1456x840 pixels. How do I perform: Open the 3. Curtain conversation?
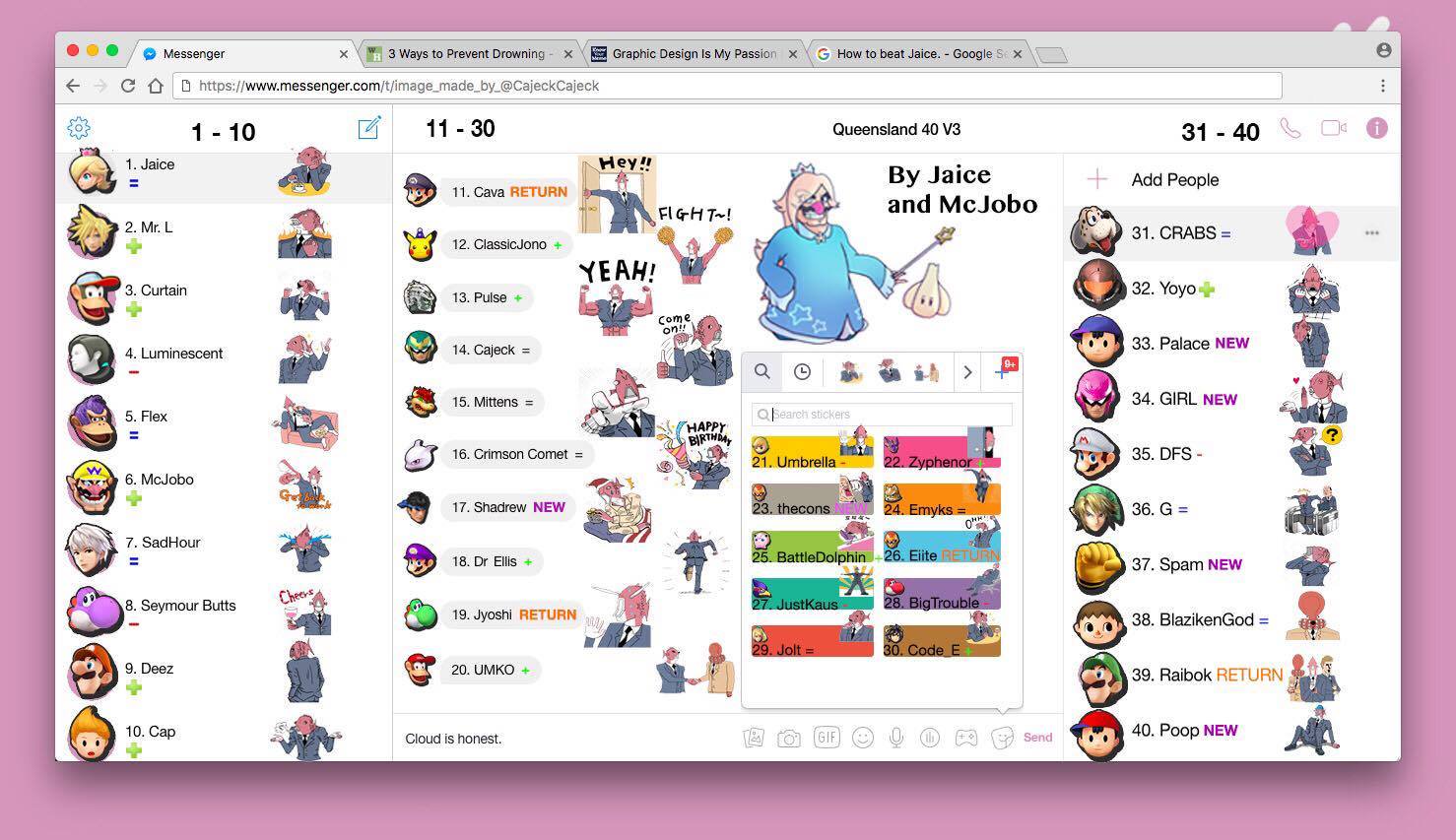(224, 298)
